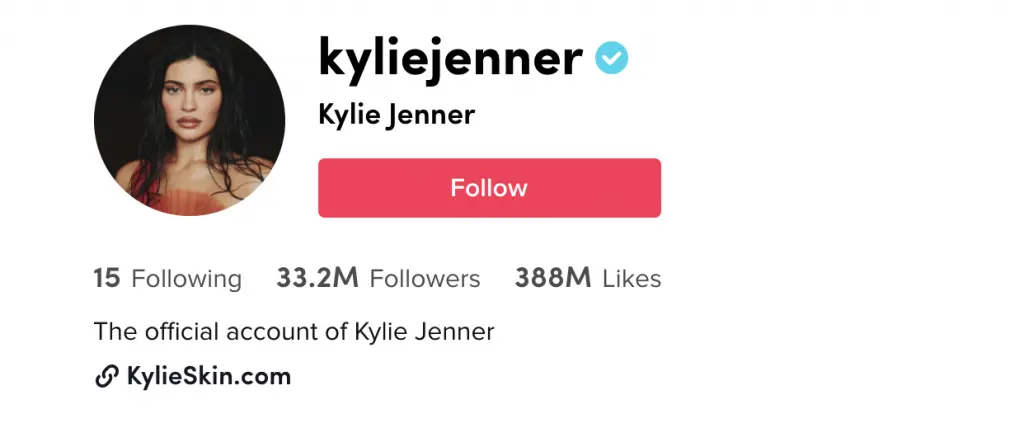The image size is (1024, 442).
Task: Open the Followers label
Action: 425,279
